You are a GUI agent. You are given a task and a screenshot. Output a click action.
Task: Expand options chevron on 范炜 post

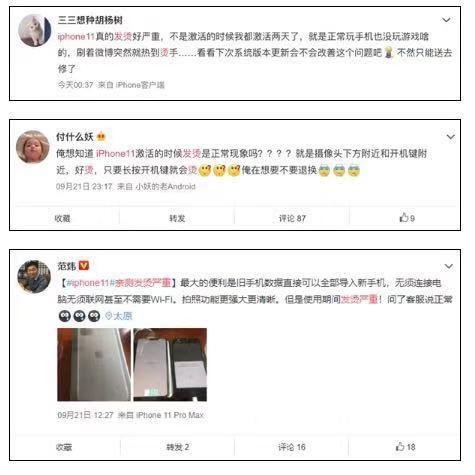pyautogui.click(x=449, y=266)
